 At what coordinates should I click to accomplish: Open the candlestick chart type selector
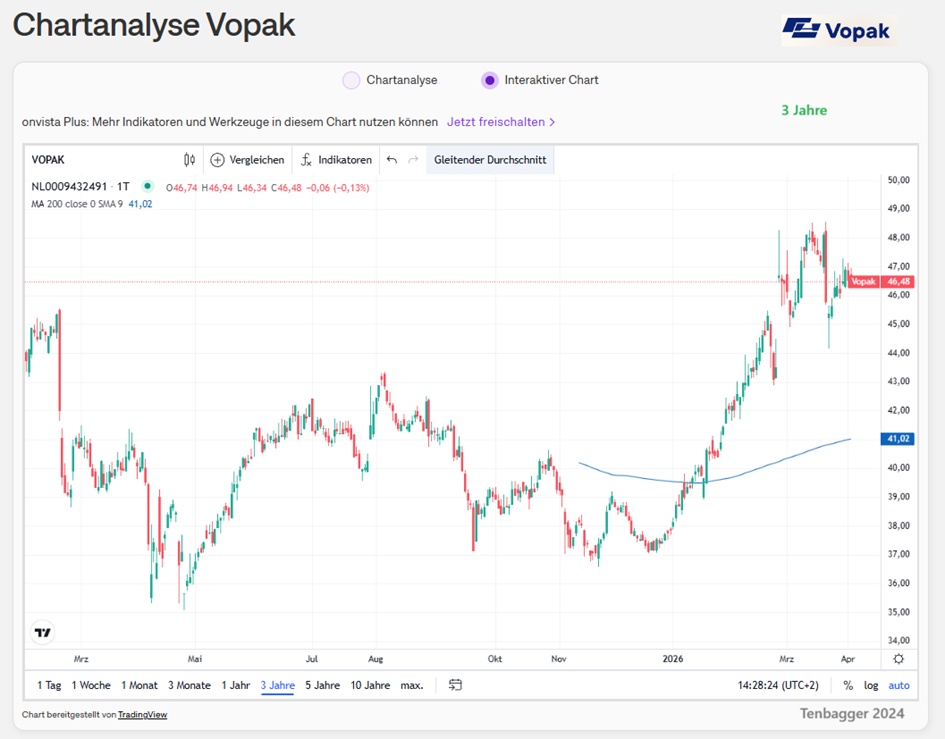tap(189, 160)
